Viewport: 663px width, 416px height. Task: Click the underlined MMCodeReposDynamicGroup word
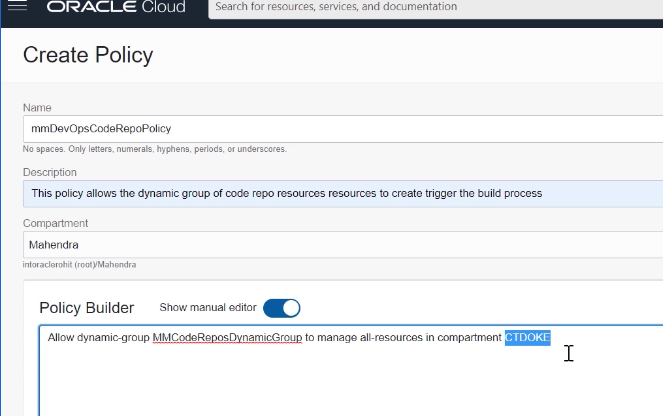click(227, 338)
